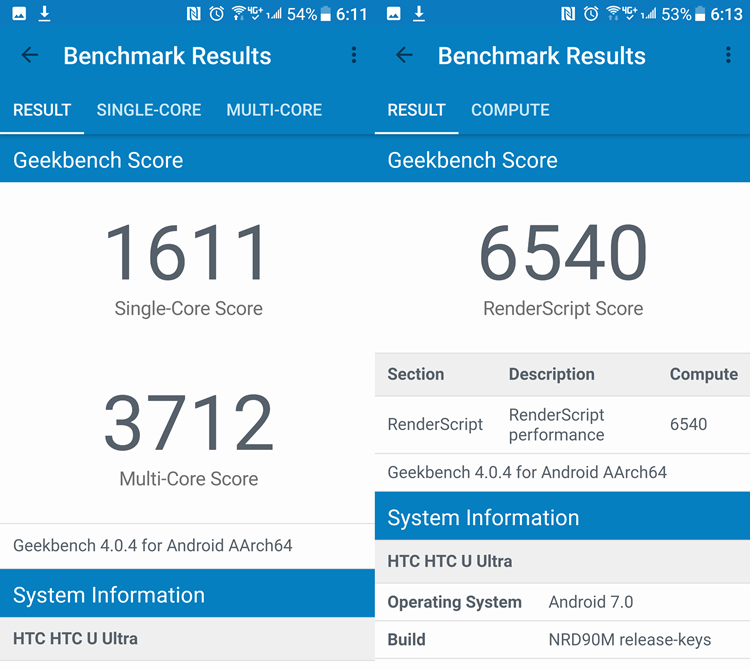
Task: Select RESULT tab on right screen
Action: (416, 110)
